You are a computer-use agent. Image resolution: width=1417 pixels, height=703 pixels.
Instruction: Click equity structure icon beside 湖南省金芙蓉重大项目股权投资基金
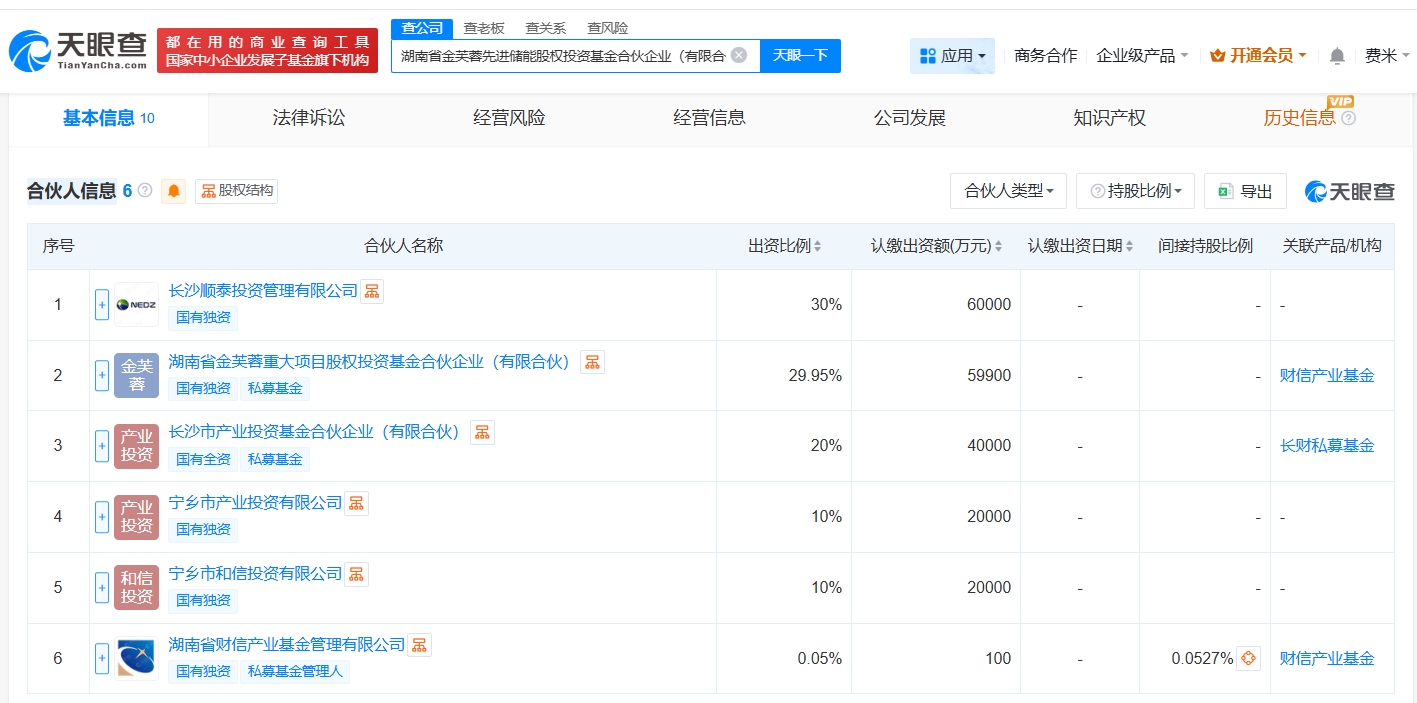coord(593,362)
